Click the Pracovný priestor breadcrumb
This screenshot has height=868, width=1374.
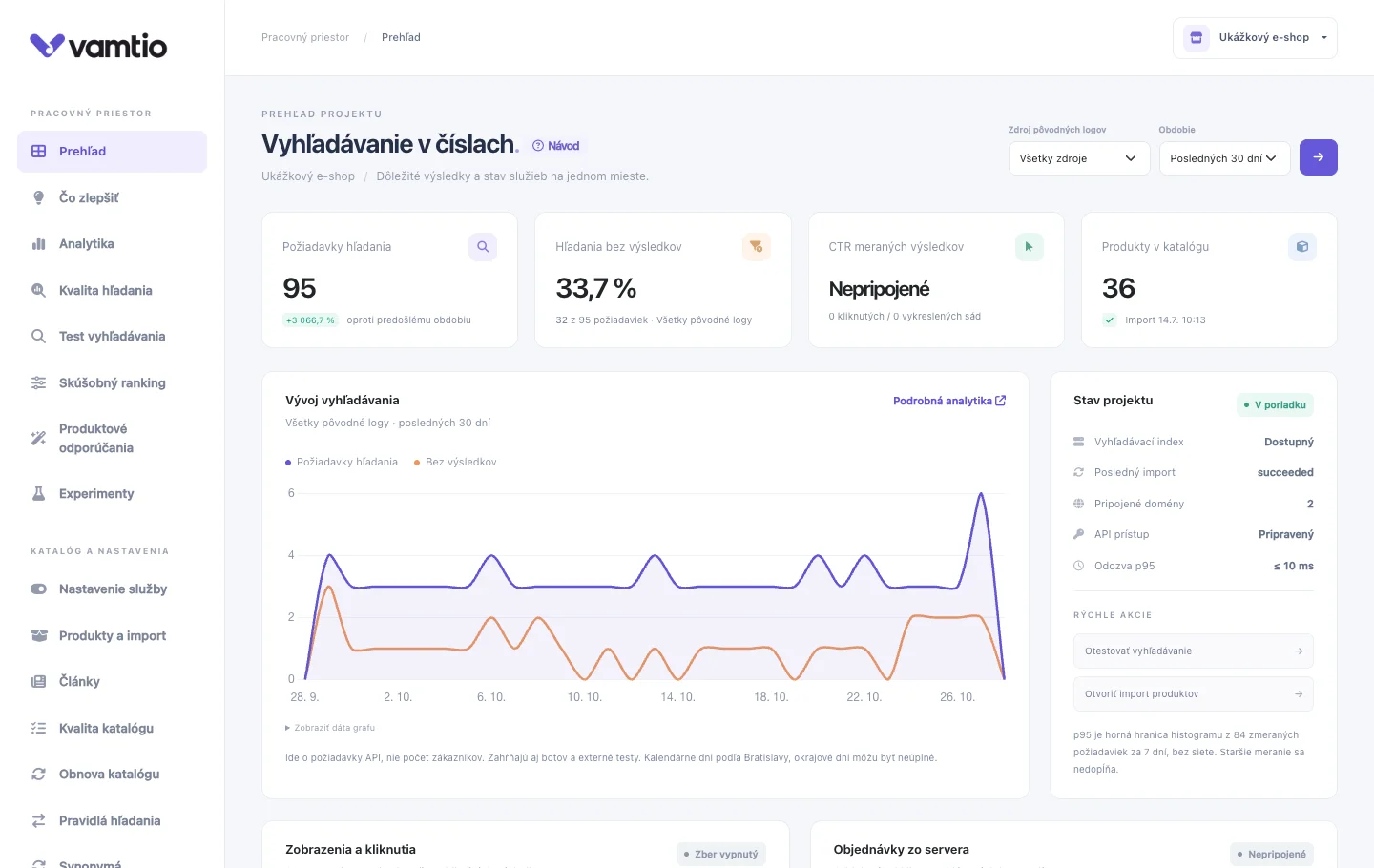(305, 38)
